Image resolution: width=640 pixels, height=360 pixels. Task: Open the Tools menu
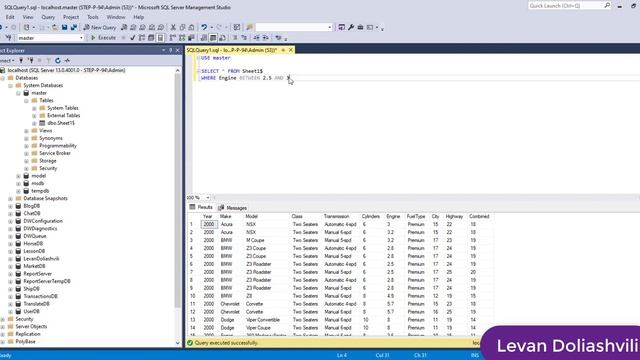(93, 17)
